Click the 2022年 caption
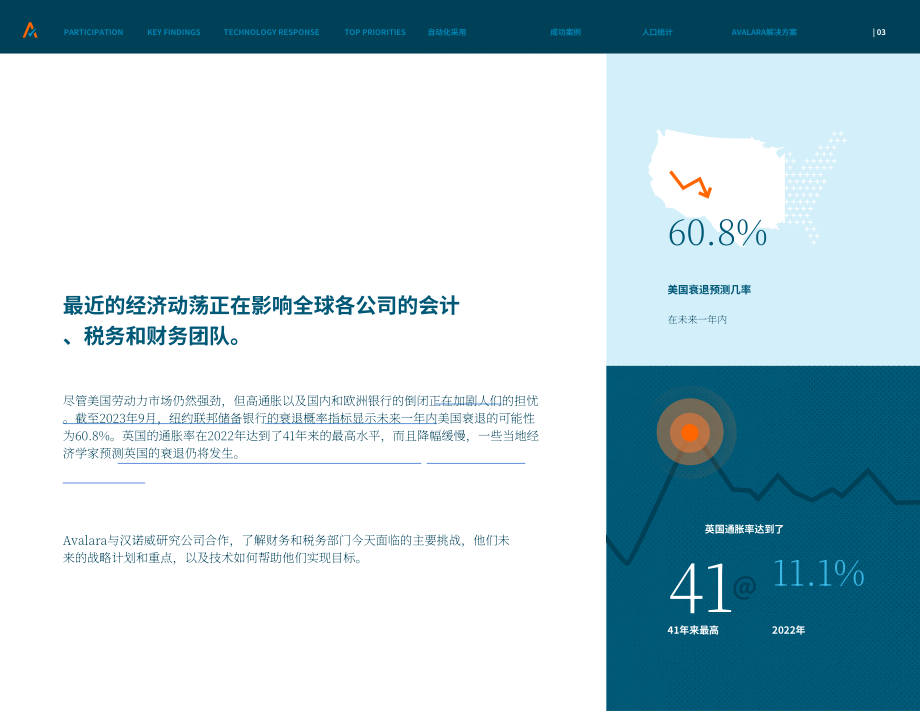Viewport: 920px width, 711px height. click(x=788, y=631)
